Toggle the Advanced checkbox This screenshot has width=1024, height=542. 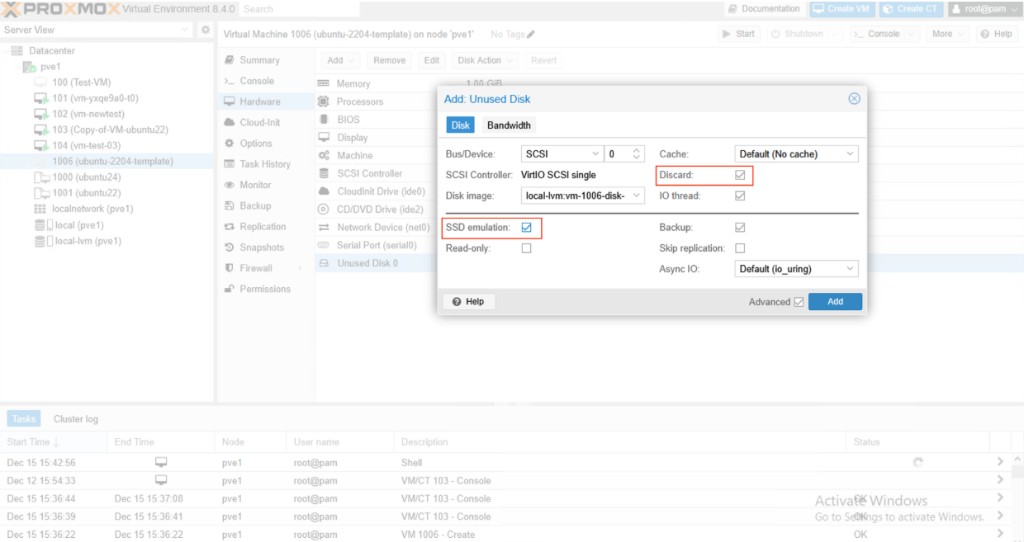799,302
